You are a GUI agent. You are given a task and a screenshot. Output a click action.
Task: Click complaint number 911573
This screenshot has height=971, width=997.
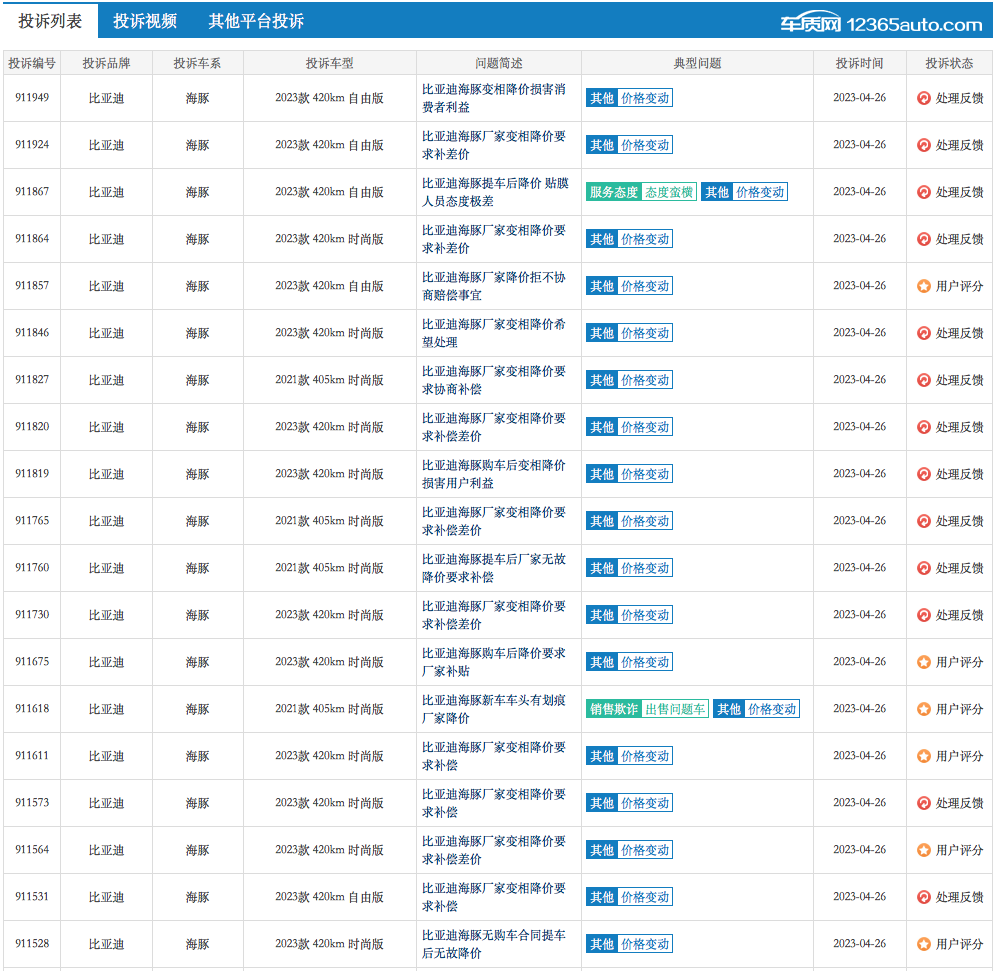(32, 802)
